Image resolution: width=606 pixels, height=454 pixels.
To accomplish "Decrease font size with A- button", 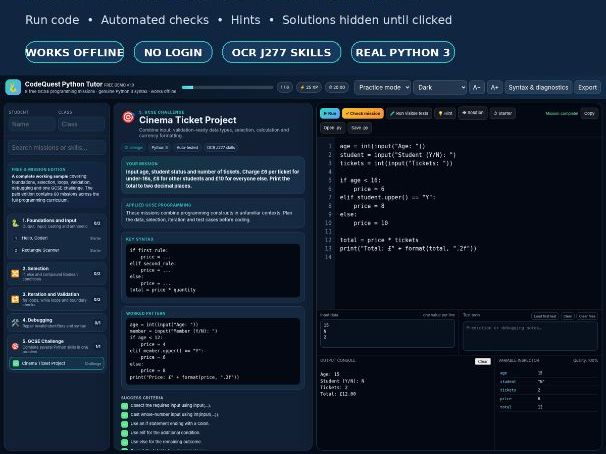I will [x=477, y=87].
